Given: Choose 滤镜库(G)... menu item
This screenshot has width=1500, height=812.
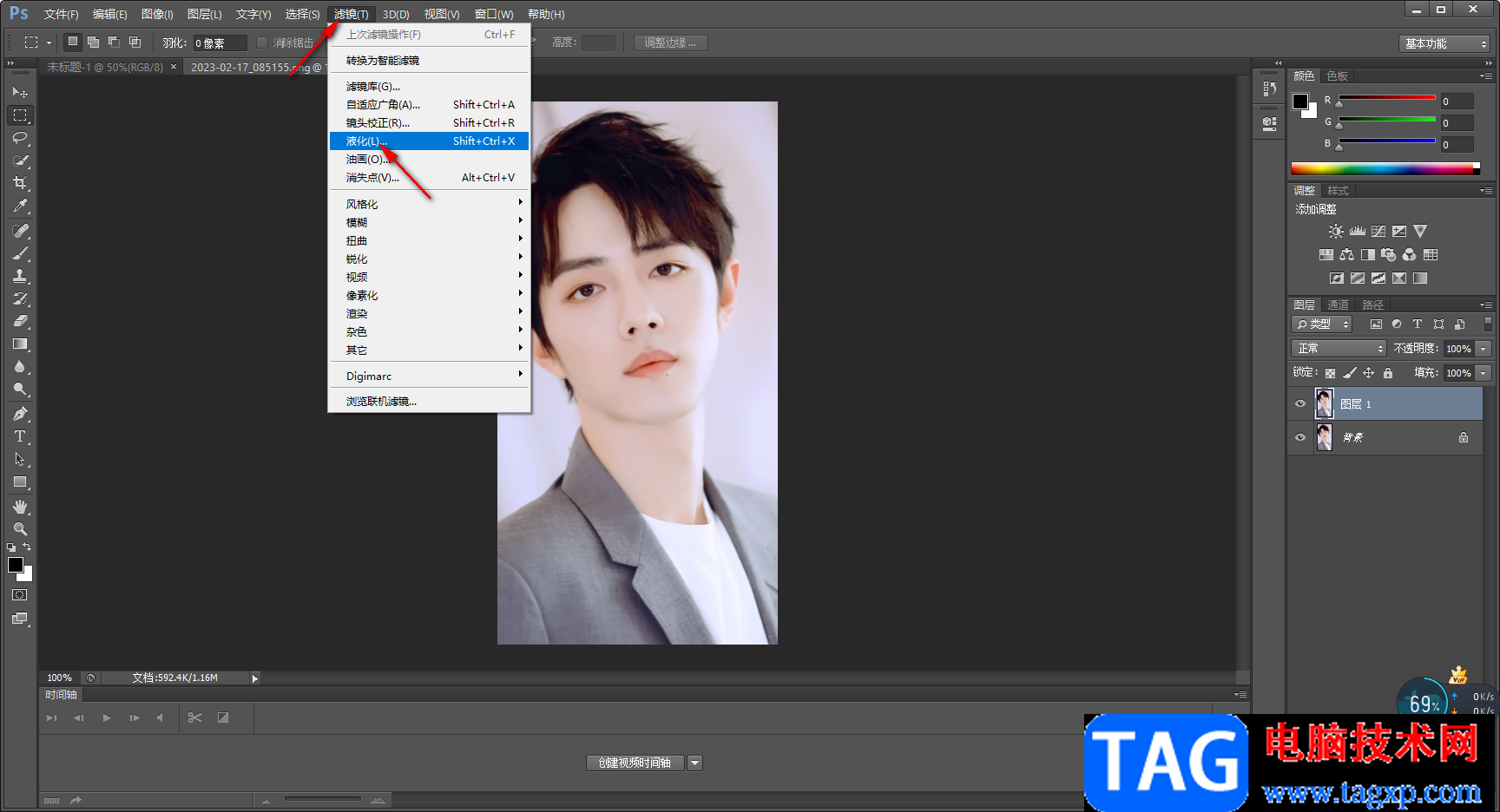Looking at the screenshot, I should pyautogui.click(x=429, y=86).
